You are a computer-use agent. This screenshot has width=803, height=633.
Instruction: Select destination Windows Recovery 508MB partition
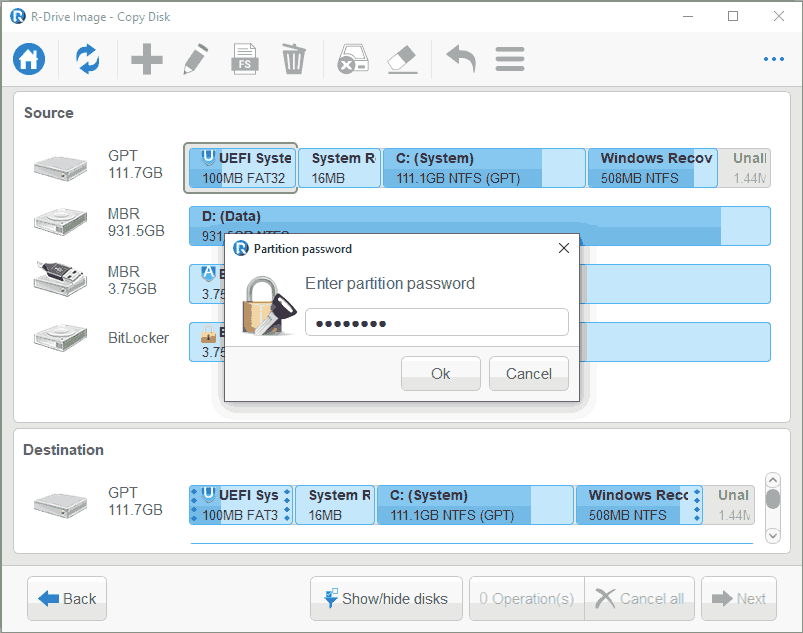point(639,505)
